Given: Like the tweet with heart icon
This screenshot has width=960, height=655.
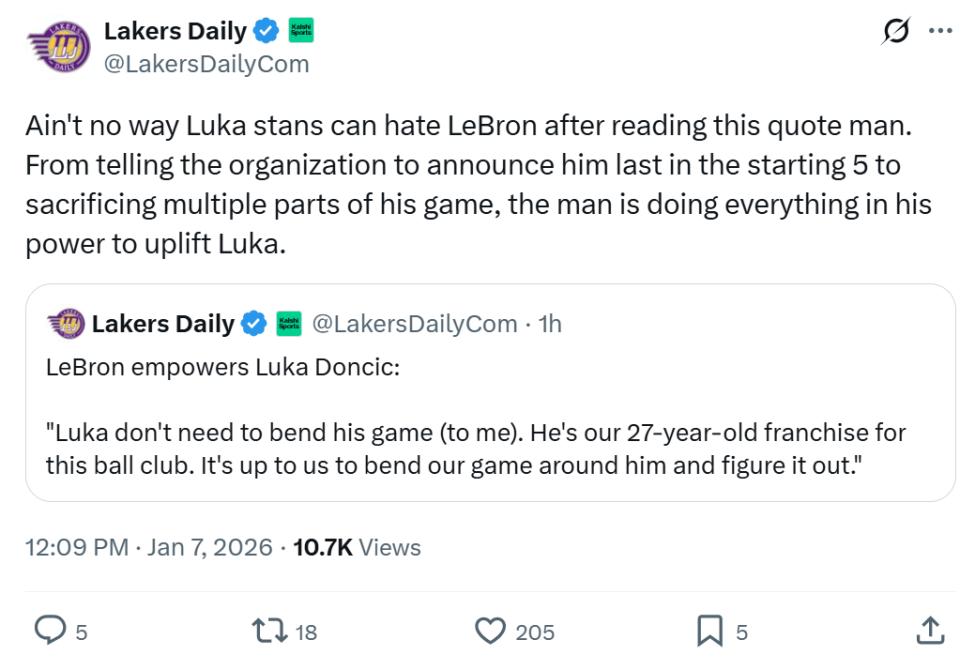Looking at the screenshot, I should tap(490, 630).
